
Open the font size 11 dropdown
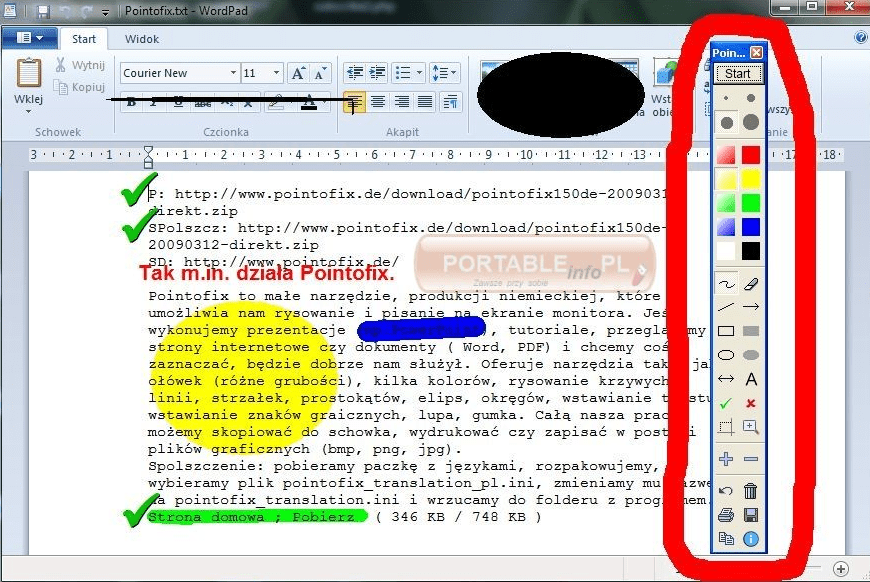(x=276, y=73)
